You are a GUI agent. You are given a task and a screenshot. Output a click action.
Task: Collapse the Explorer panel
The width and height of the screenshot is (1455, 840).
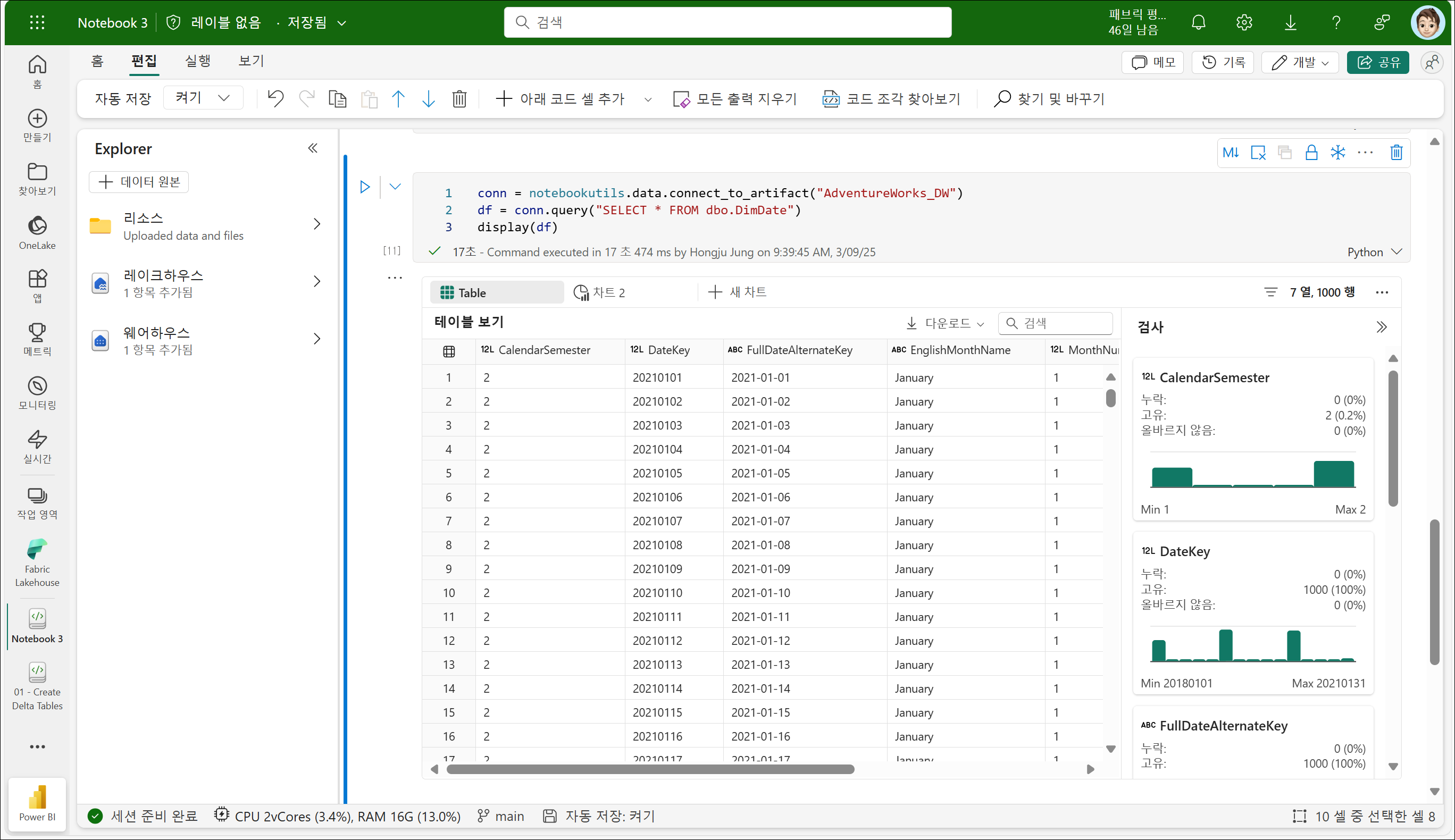coord(313,149)
